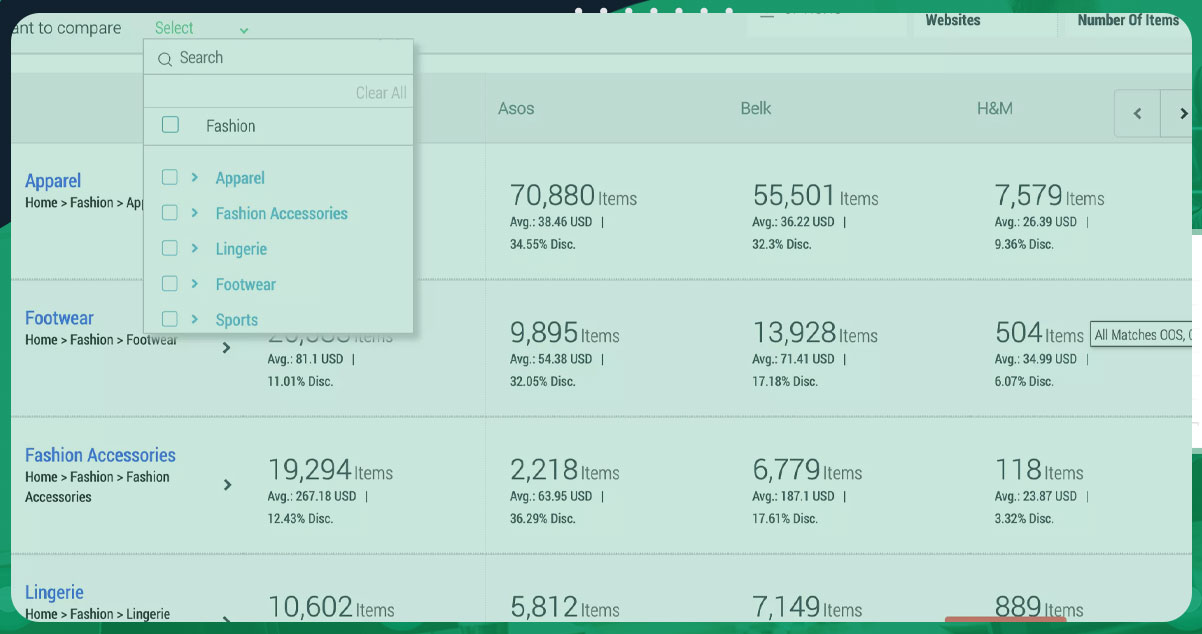This screenshot has height=634, width=1202.
Task: Tick the Footwear checkbox in dropdown
Action: (x=170, y=283)
